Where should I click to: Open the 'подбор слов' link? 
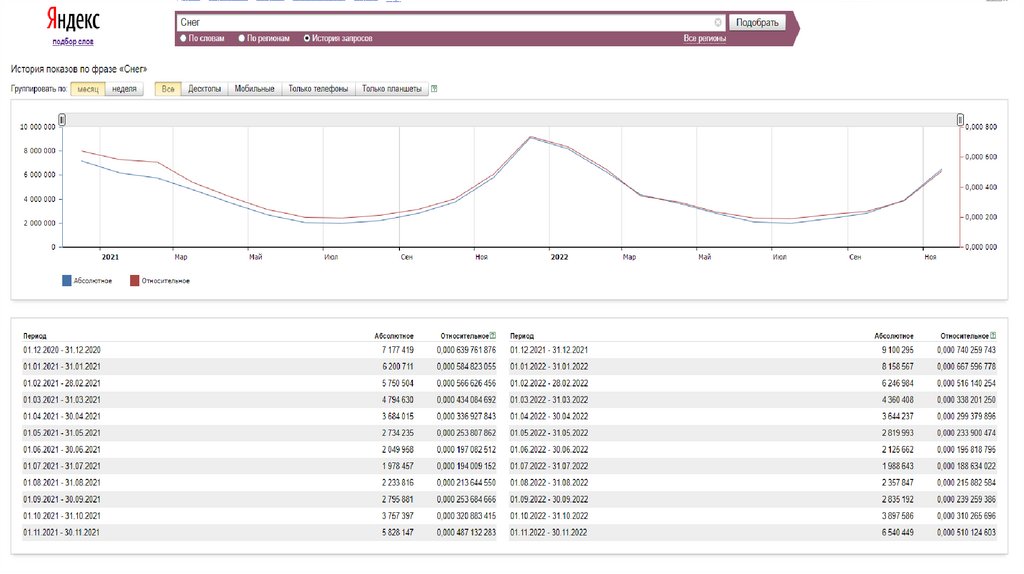(73, 42)
